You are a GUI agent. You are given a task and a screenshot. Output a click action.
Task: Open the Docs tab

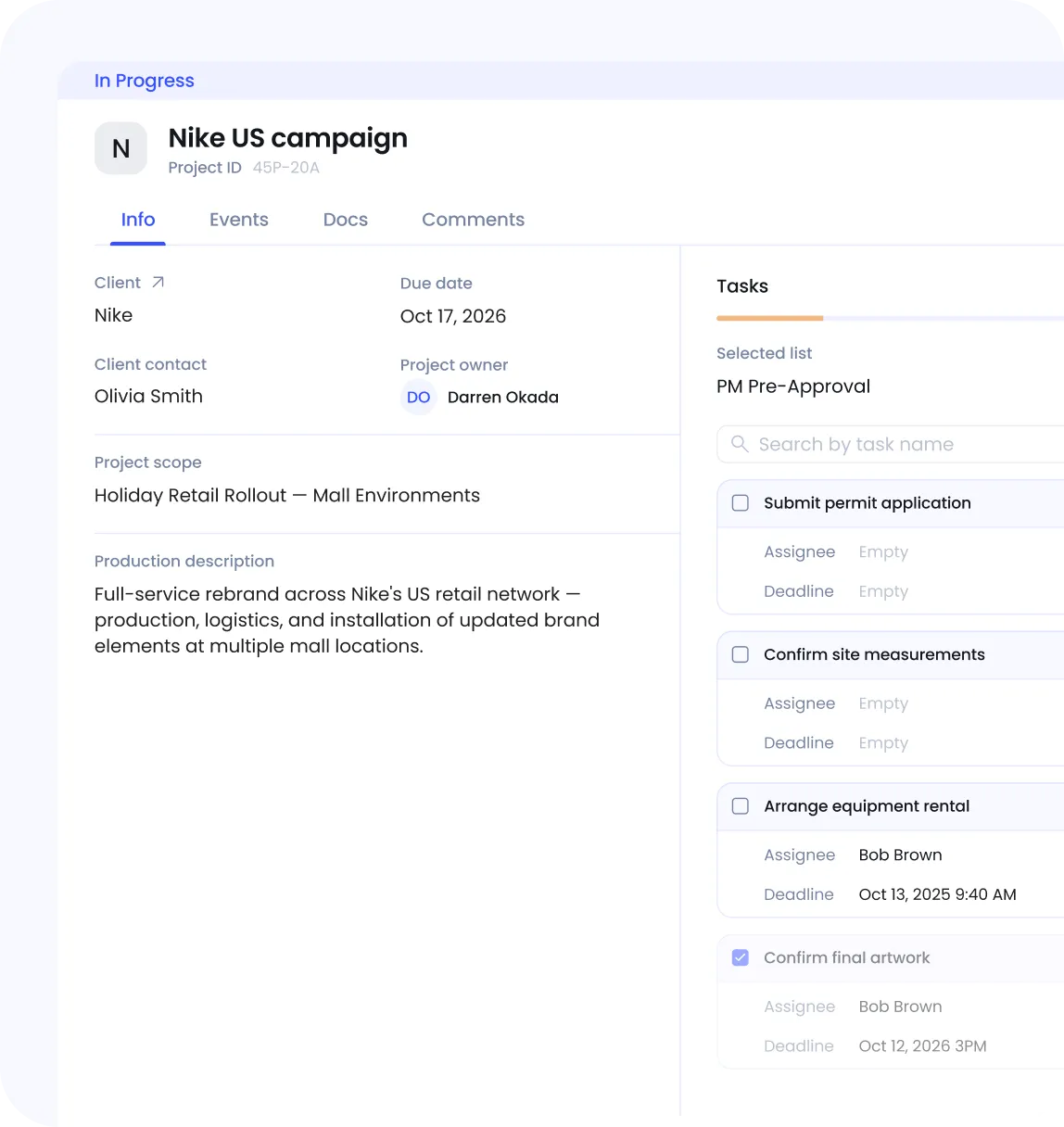point(346,220)
